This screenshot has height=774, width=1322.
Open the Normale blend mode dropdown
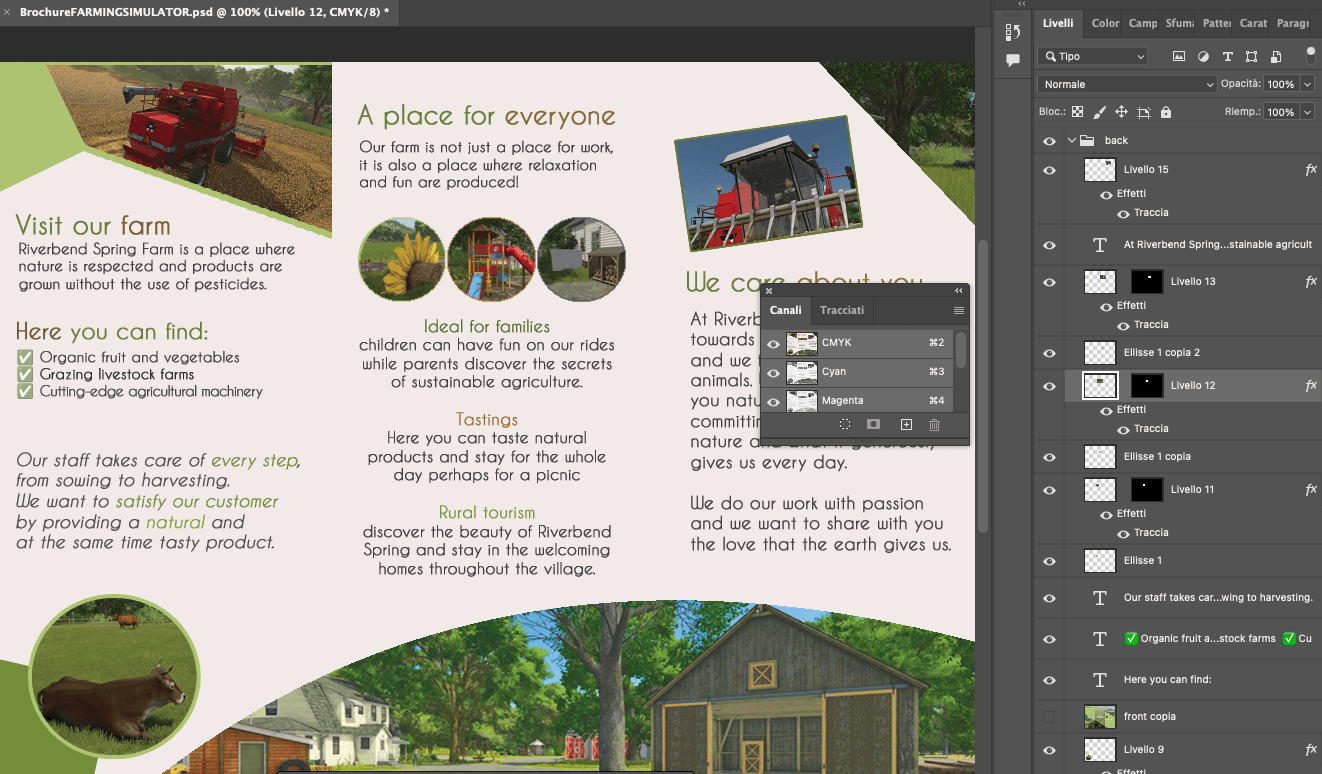1126,85
